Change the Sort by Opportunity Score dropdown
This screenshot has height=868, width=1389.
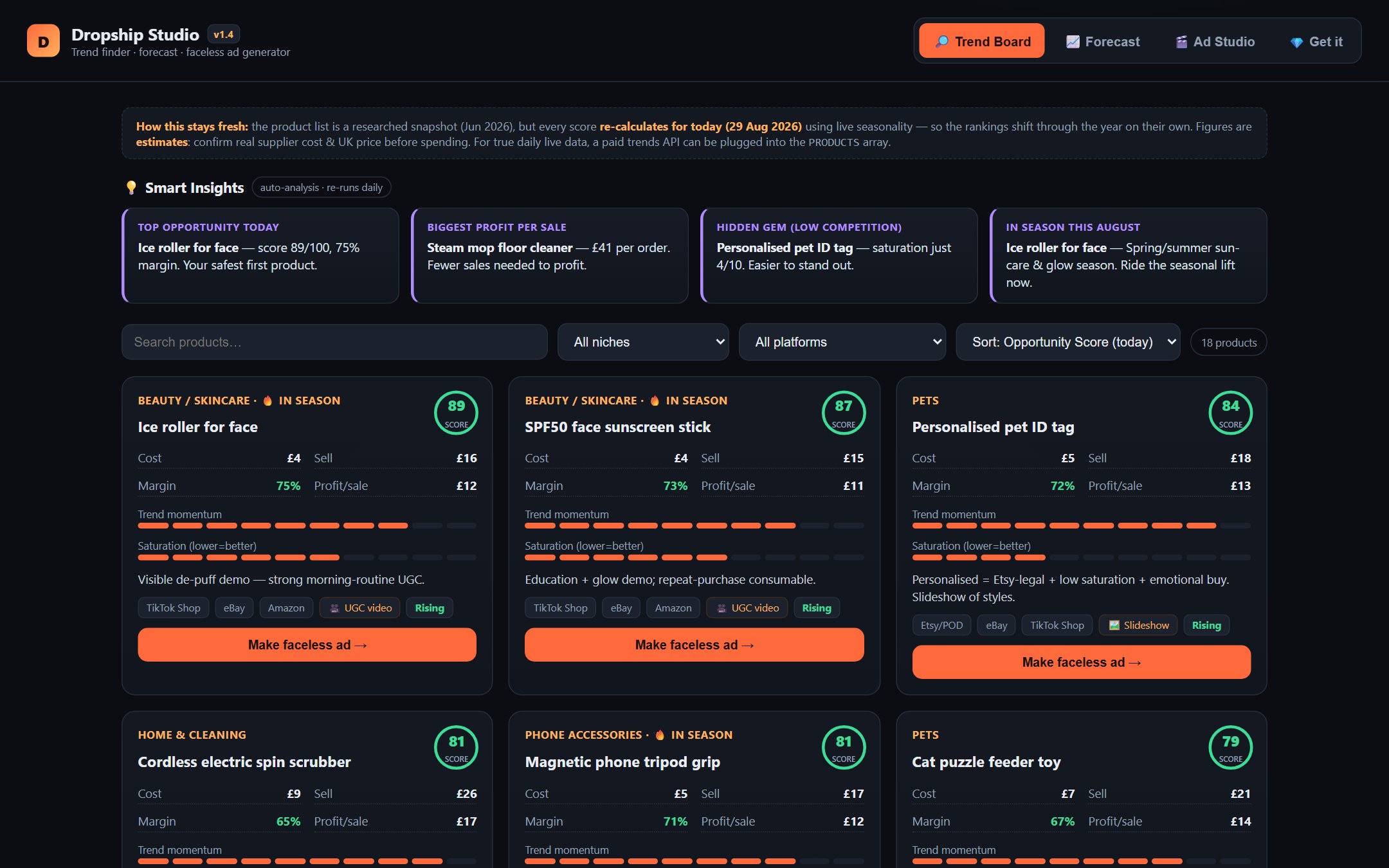coord(1068,342)
